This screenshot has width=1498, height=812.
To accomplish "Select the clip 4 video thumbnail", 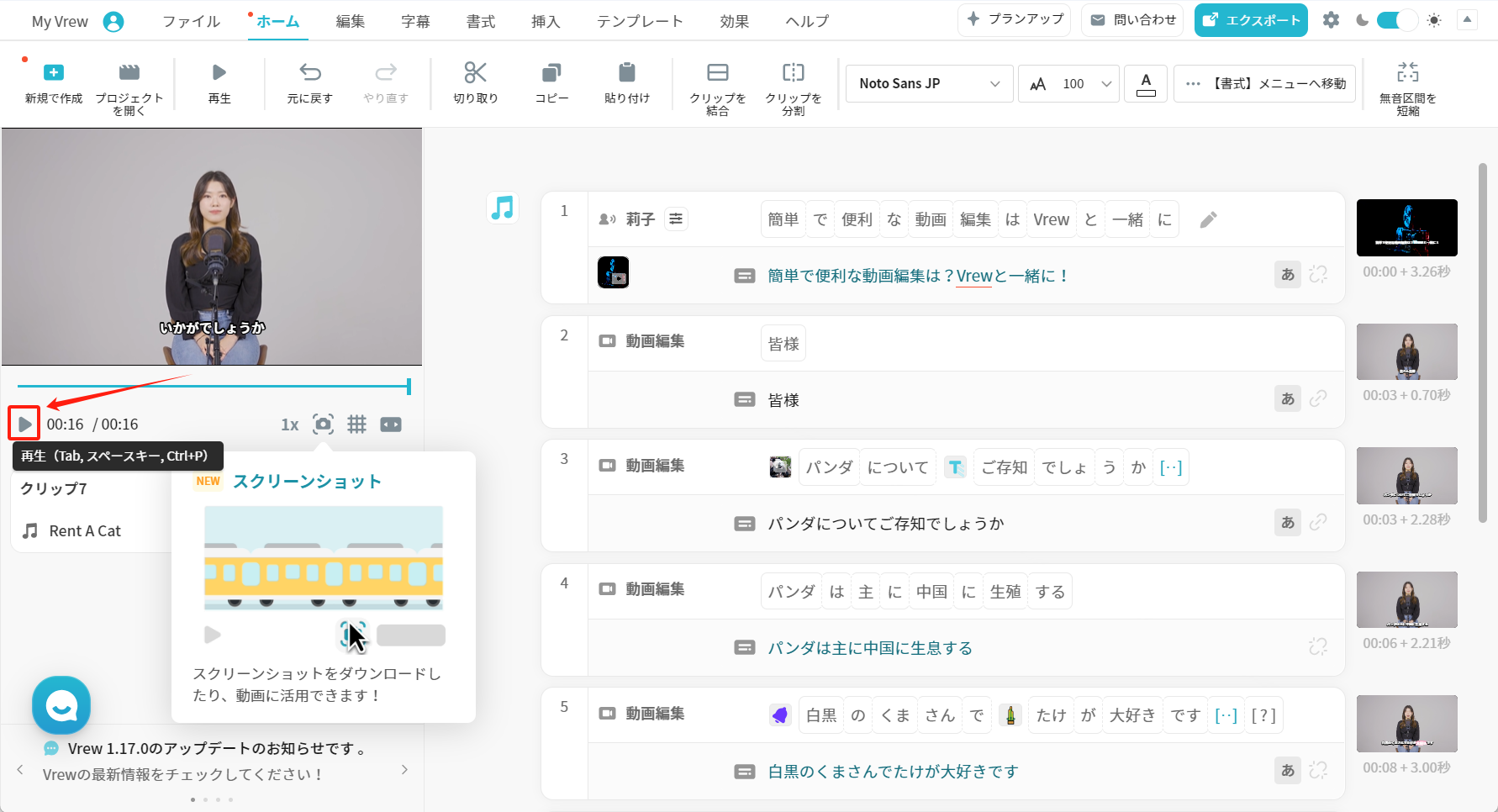I will point(1407,598).
